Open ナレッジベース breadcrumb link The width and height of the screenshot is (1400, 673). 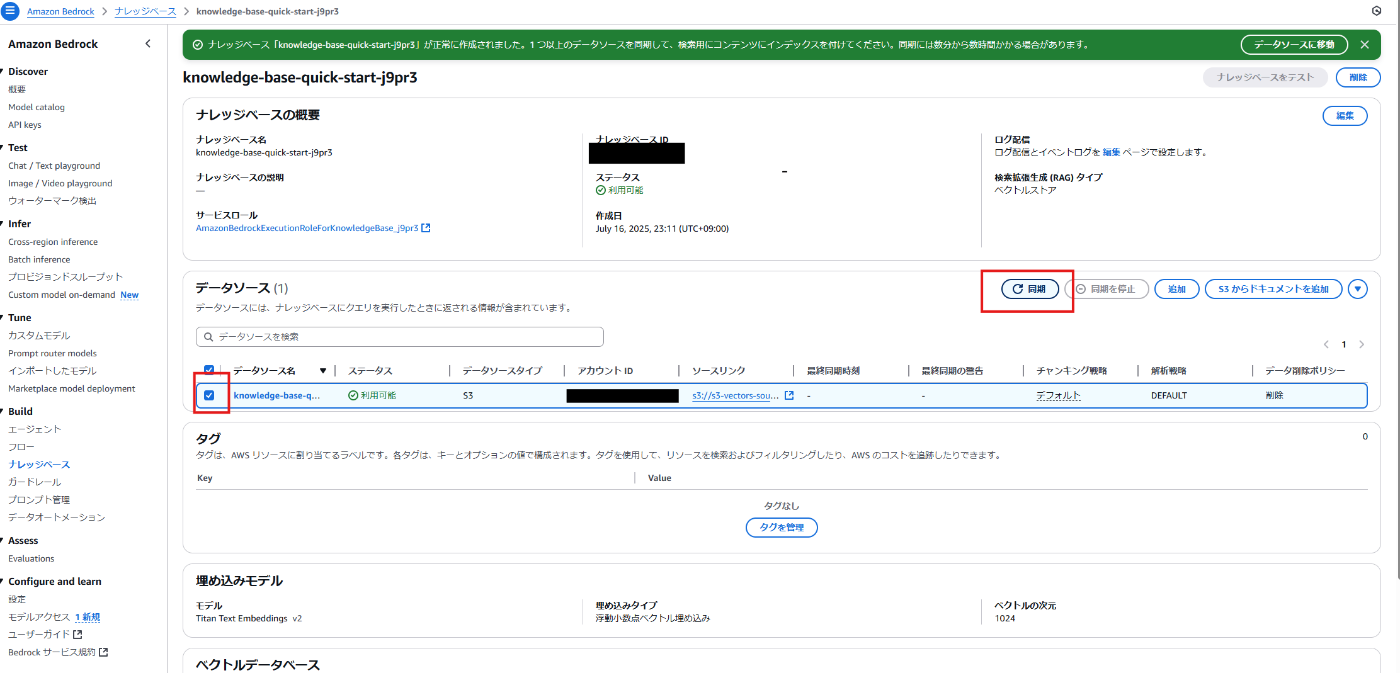click(x=145, y=11)
